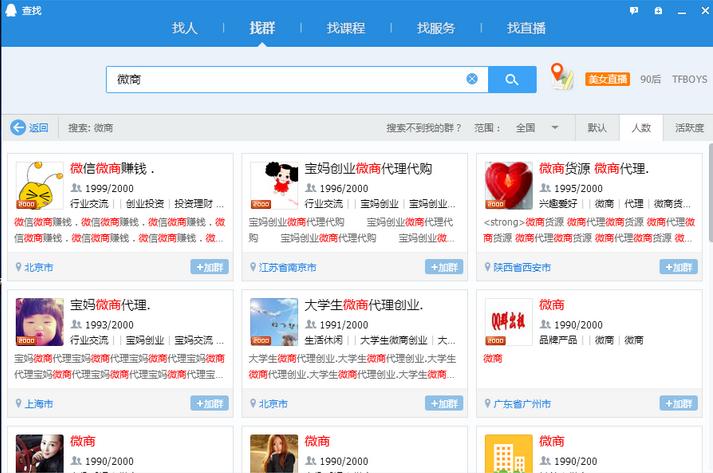The image size is (713, 473).
Task: Switch to the 找人 tab
Action: pyautogui.click(x=185, y=28)
